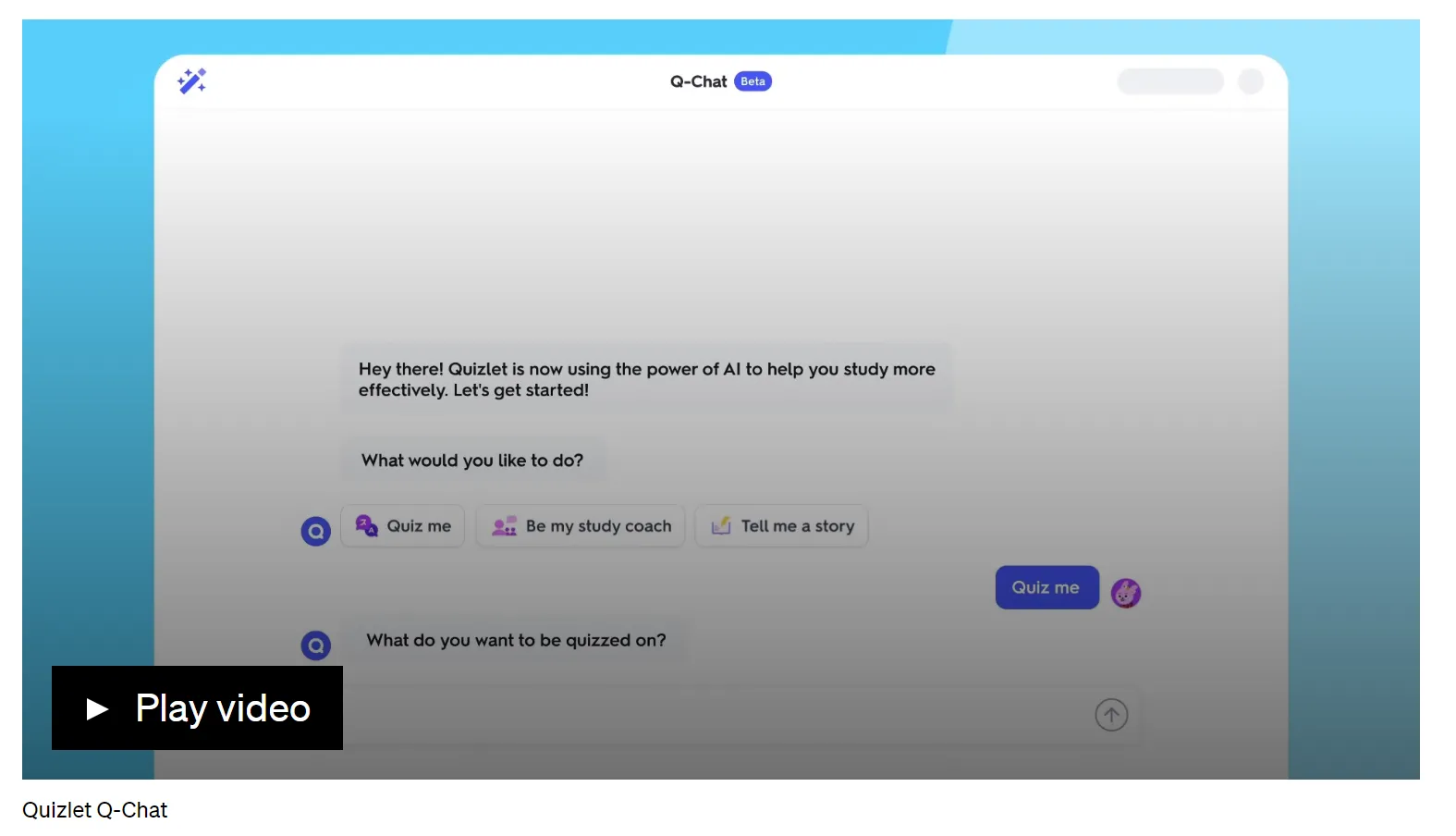Screen dimensions: 1456x836
Task: Click the magic wand sparkle icon
Action: point(191,81)
